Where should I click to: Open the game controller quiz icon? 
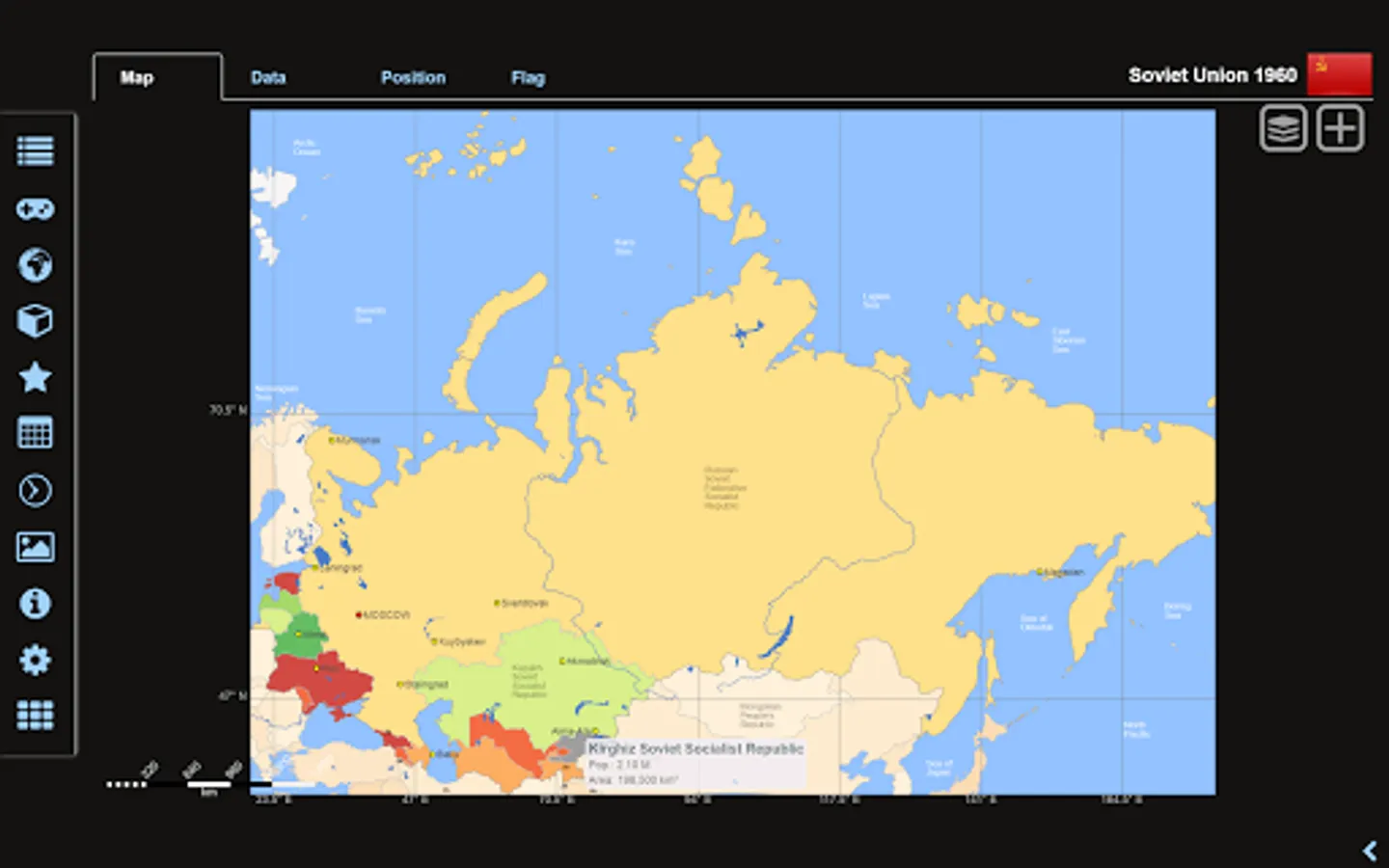pyautogui.click(x=36, y=208)
